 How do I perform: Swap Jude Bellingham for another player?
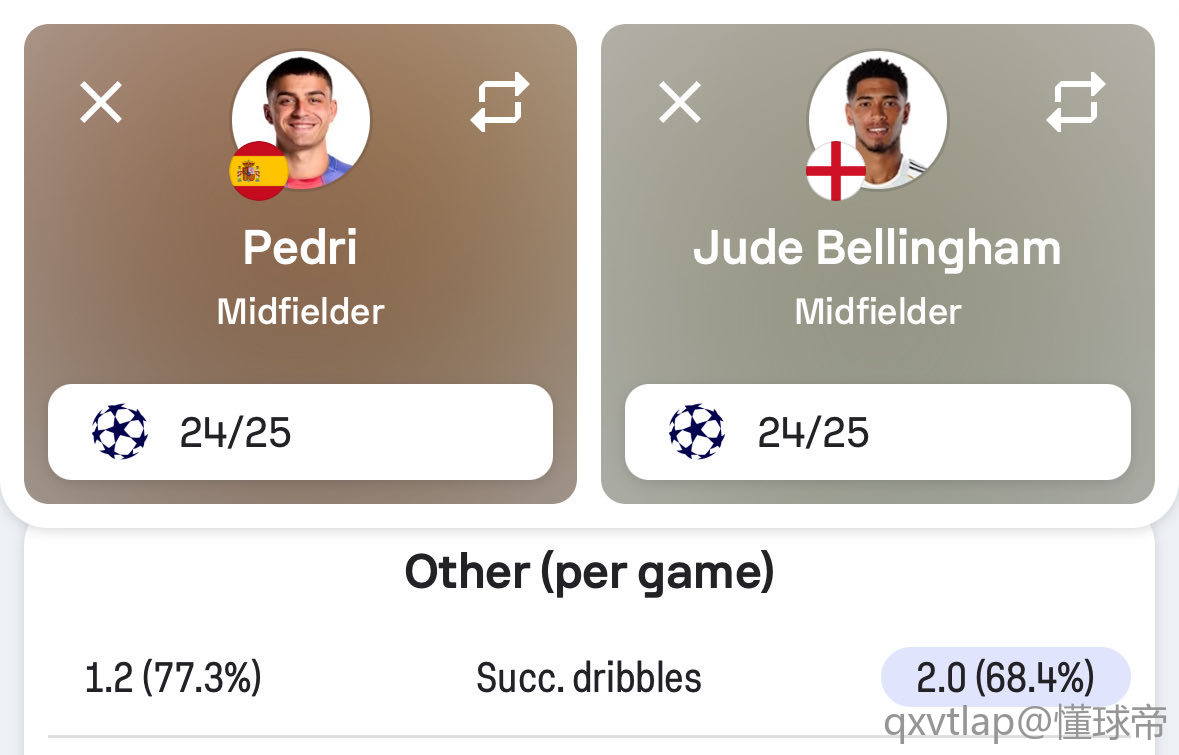[1076, 102]
